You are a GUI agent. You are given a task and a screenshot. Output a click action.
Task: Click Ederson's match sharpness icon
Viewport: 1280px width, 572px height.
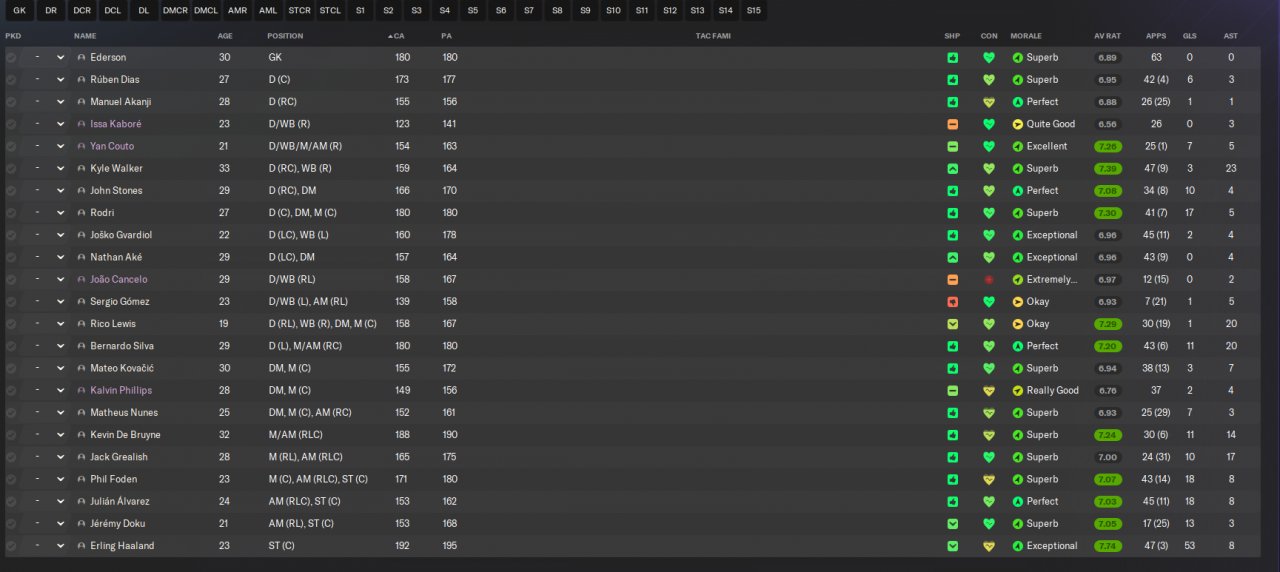[953, 58]
